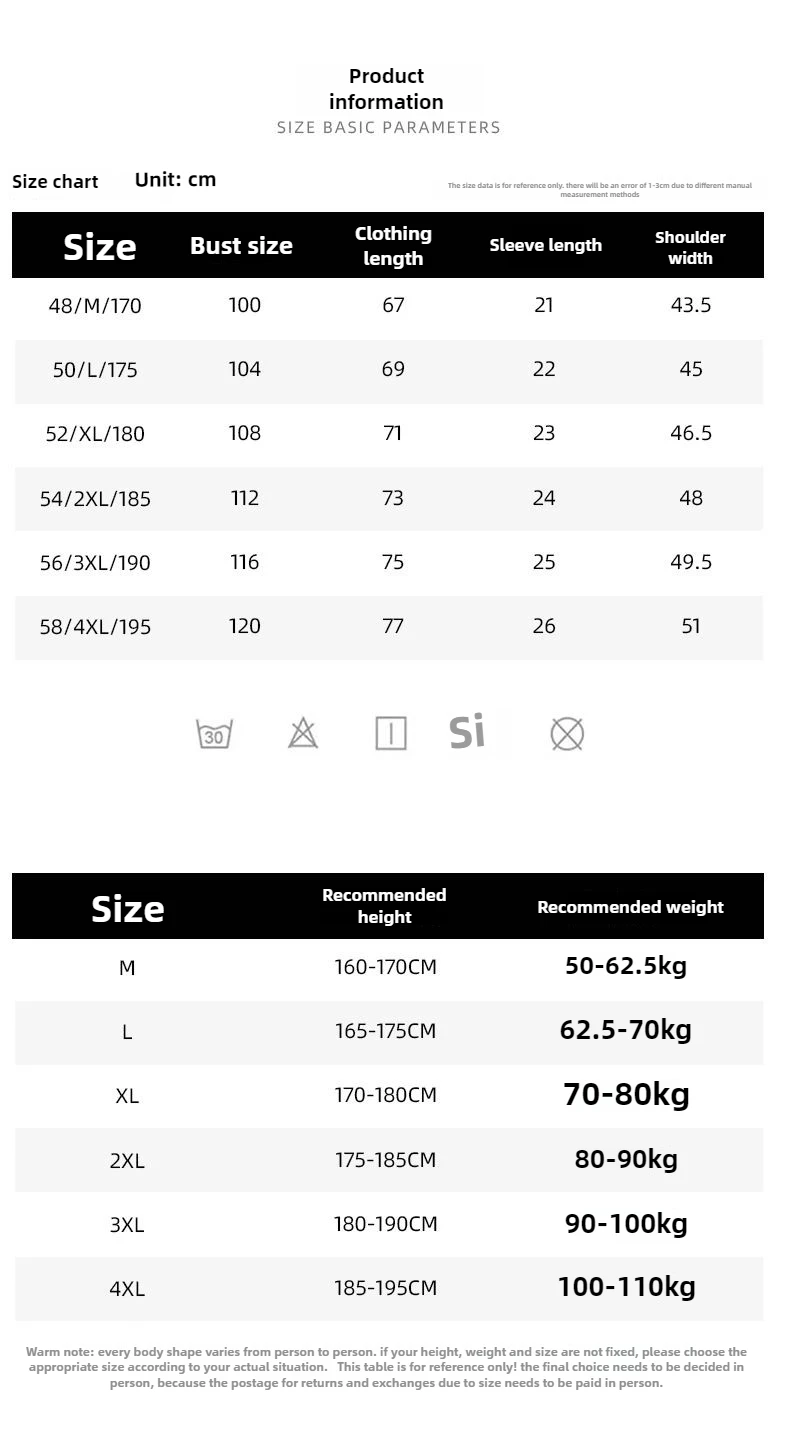Screen dimensions: 790x1451
Task: Select the 48/M/170 size row
Action: 388,305
